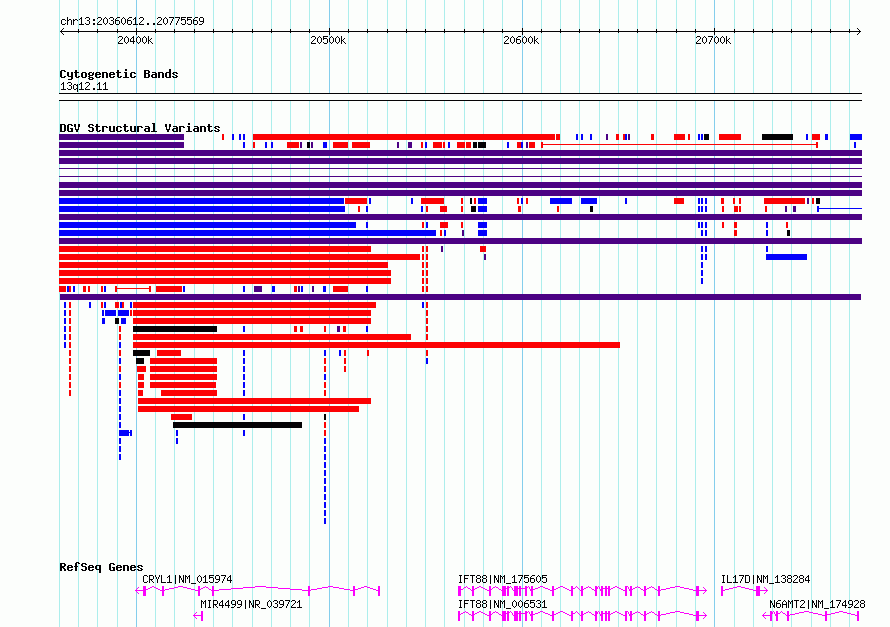Image resolution: width=890 pixels, height=627 pixels.
Task: Click the blue variant bar at the right end of the top row
Action: pyautogui.click(x=856, y=137)
